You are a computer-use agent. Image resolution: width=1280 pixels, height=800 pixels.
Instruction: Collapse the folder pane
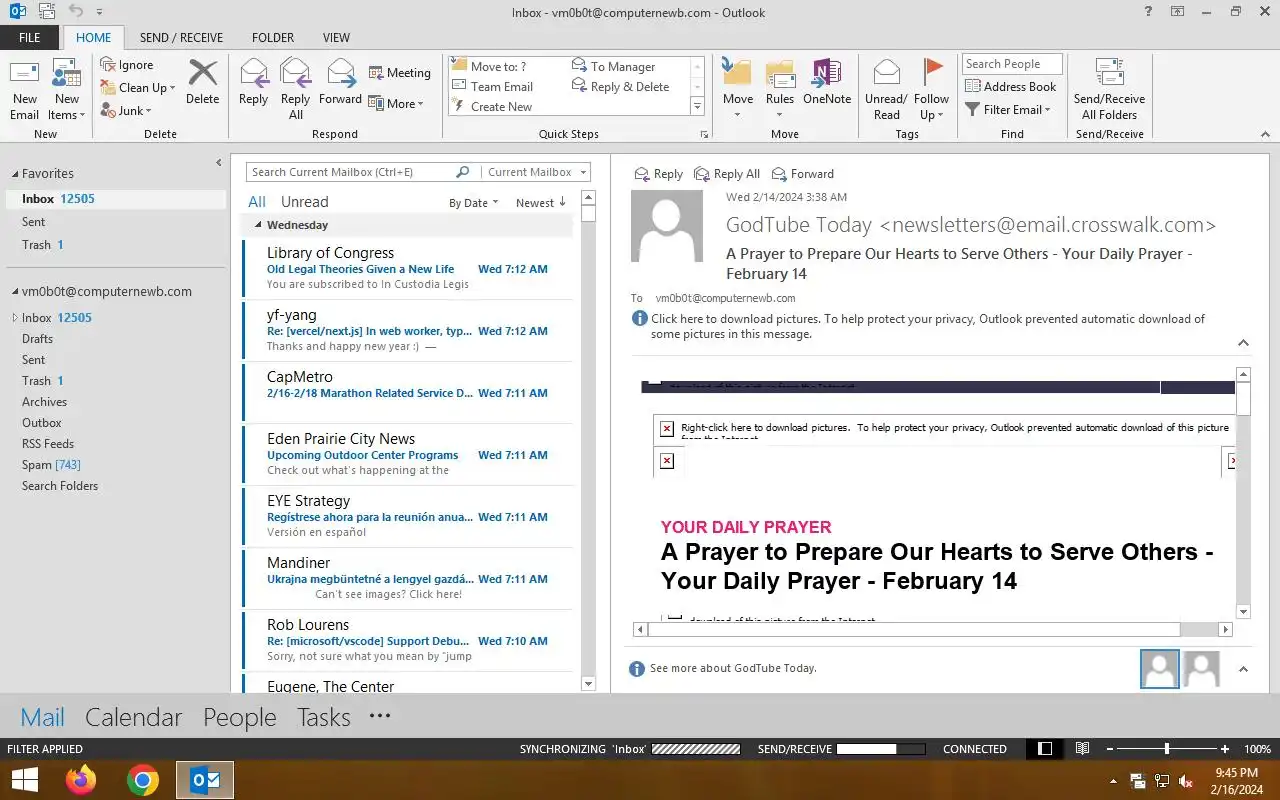tap(219, 163)
